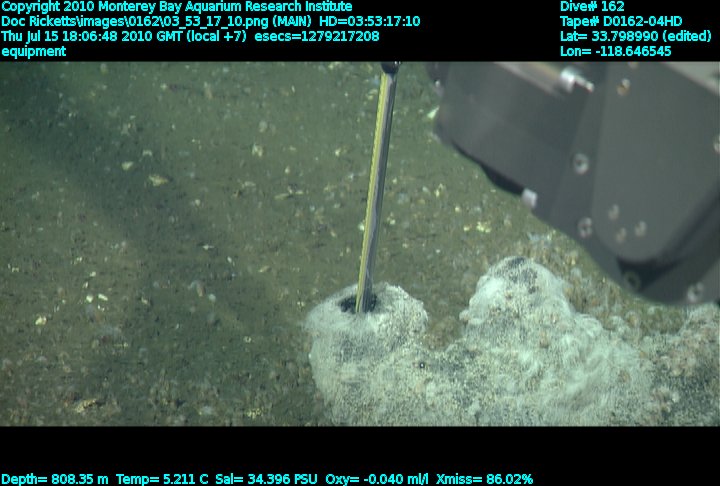Click the copyright Monterey Bay Aquarium text
The image size is (720, 486).
click(x=177, y=6)
